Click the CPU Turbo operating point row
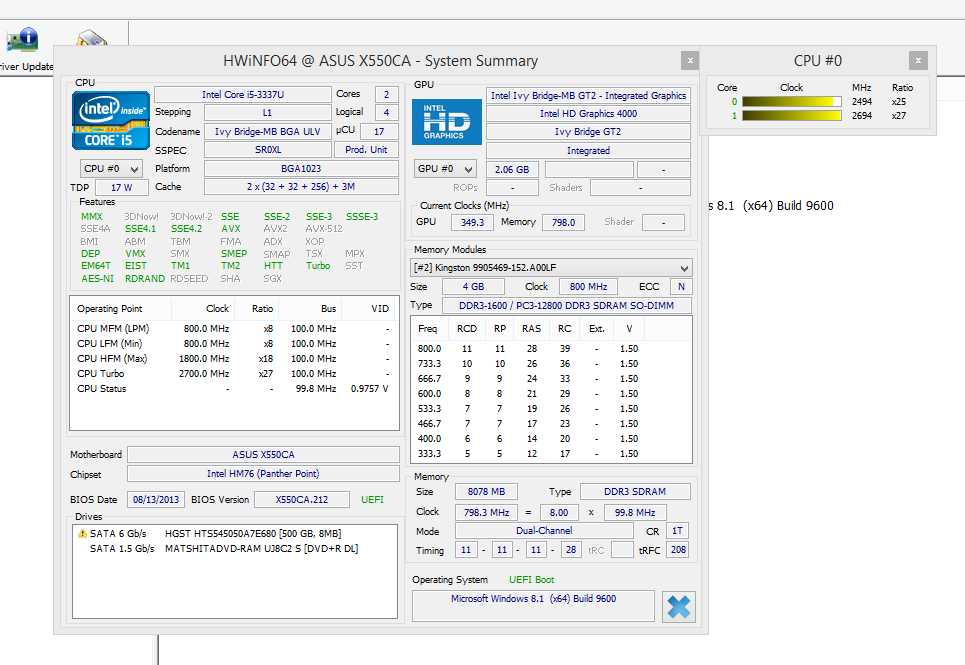The height and width of the screenshot is (665, 965). (x=234, y=373)
